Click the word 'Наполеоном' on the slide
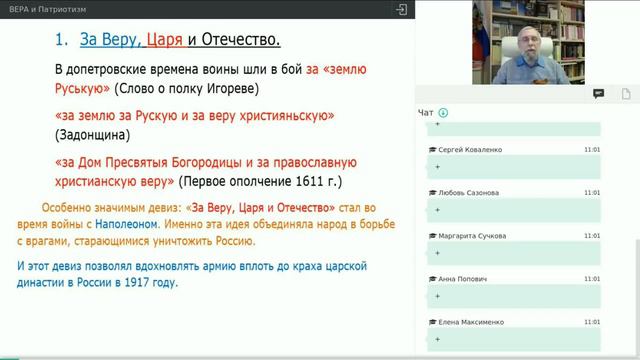 pos(126,224)
